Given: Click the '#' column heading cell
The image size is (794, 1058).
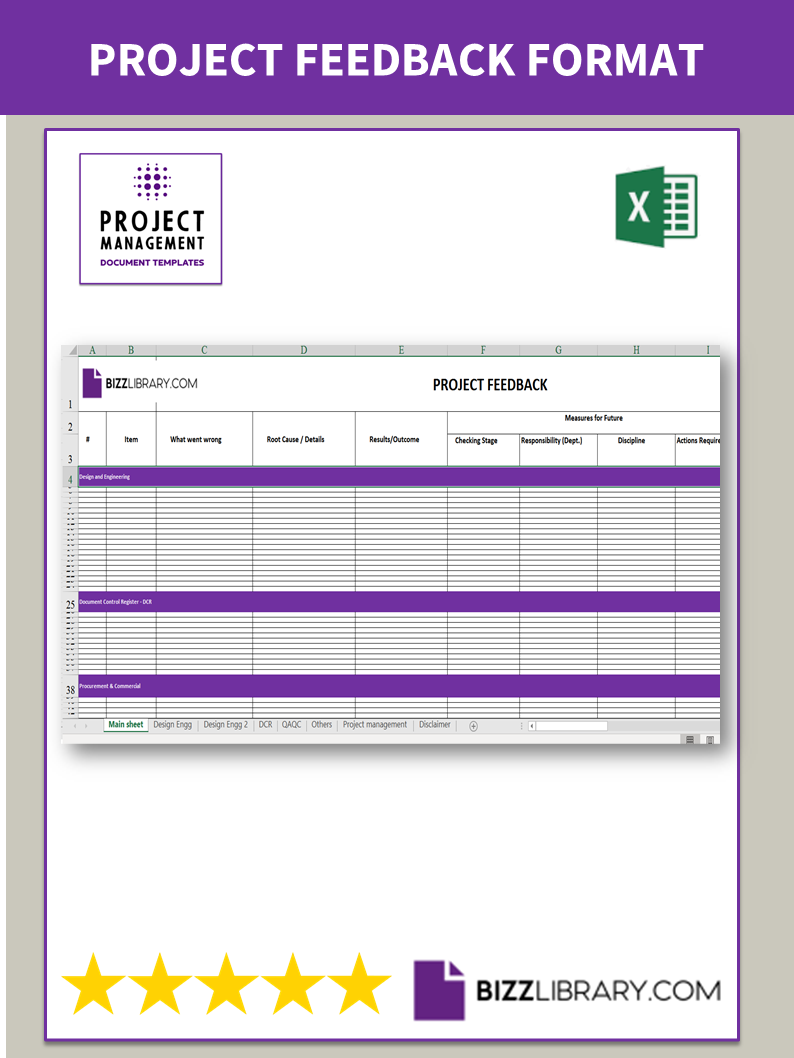Looking at the screenshot, I should 92,439.
